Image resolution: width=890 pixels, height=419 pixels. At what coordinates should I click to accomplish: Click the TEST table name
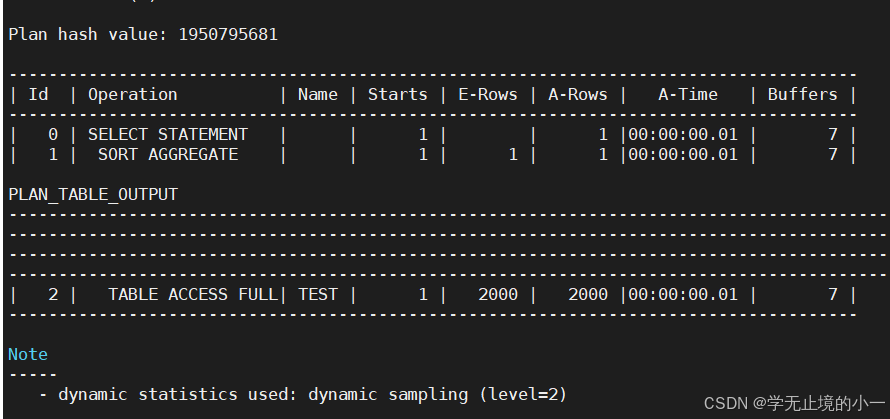click(318, 294)
